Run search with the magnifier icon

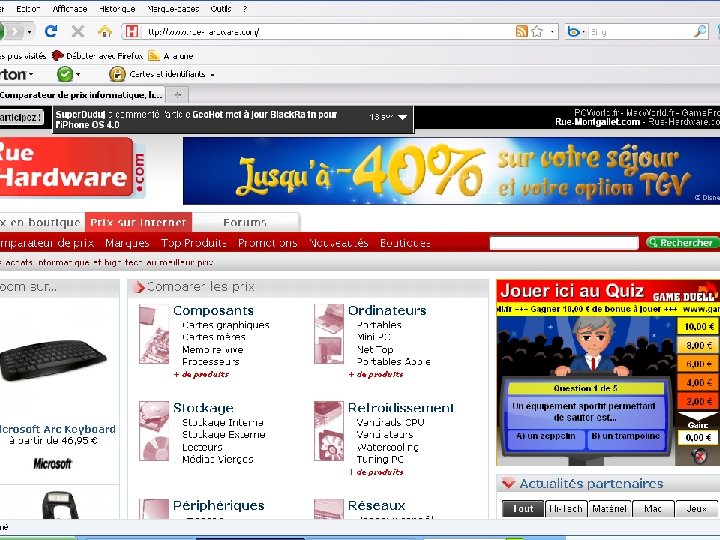(x=700, y=31)
